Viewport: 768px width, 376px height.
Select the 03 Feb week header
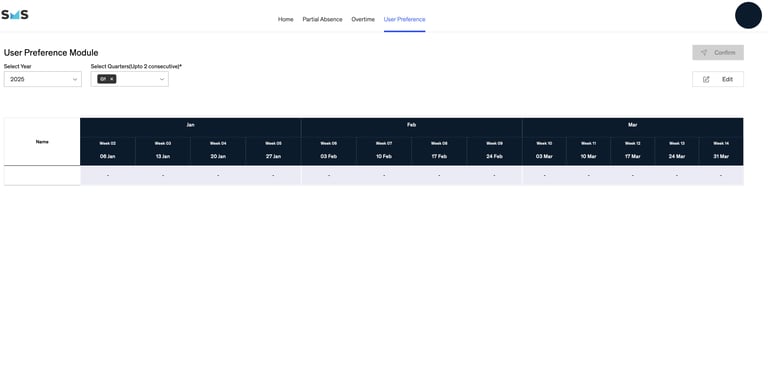(x=329, y=151)
